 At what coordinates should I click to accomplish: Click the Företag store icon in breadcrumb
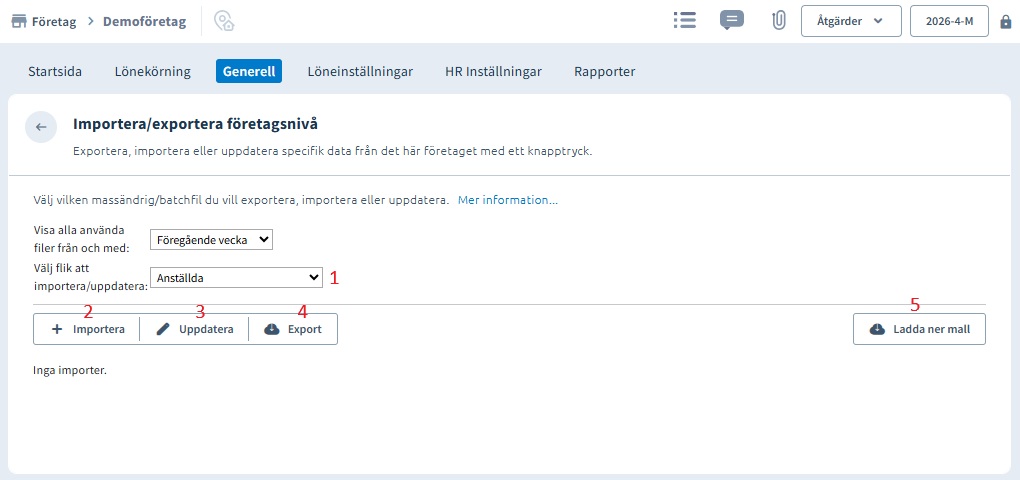[19, 21]
